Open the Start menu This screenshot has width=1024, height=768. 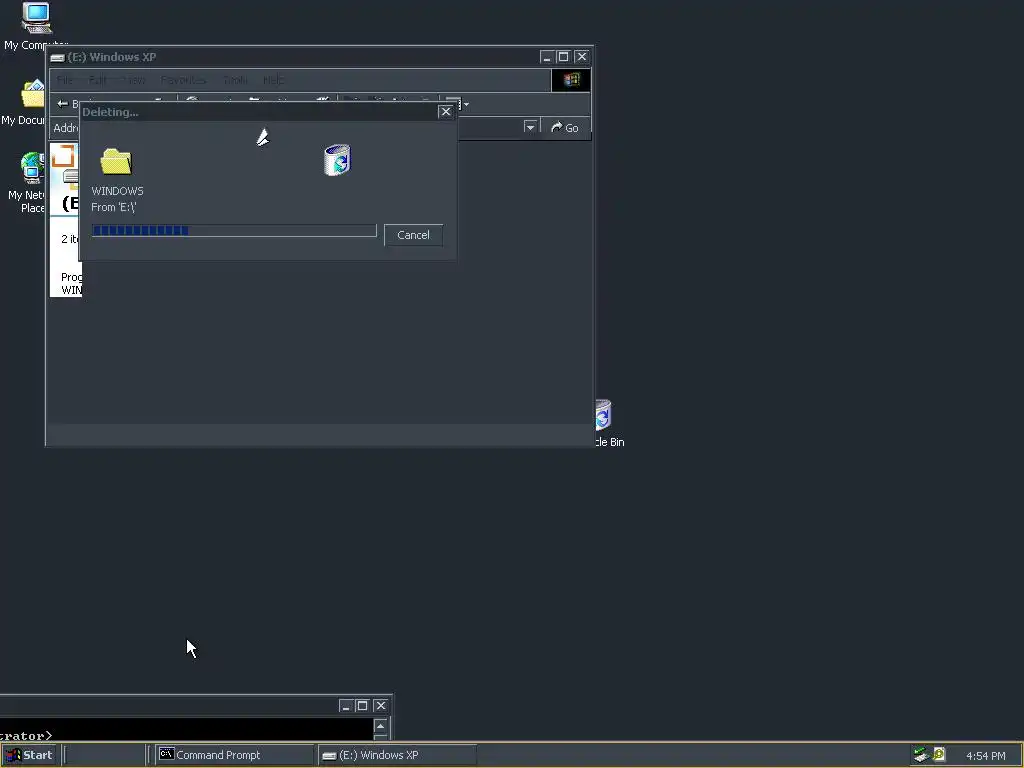31,755
